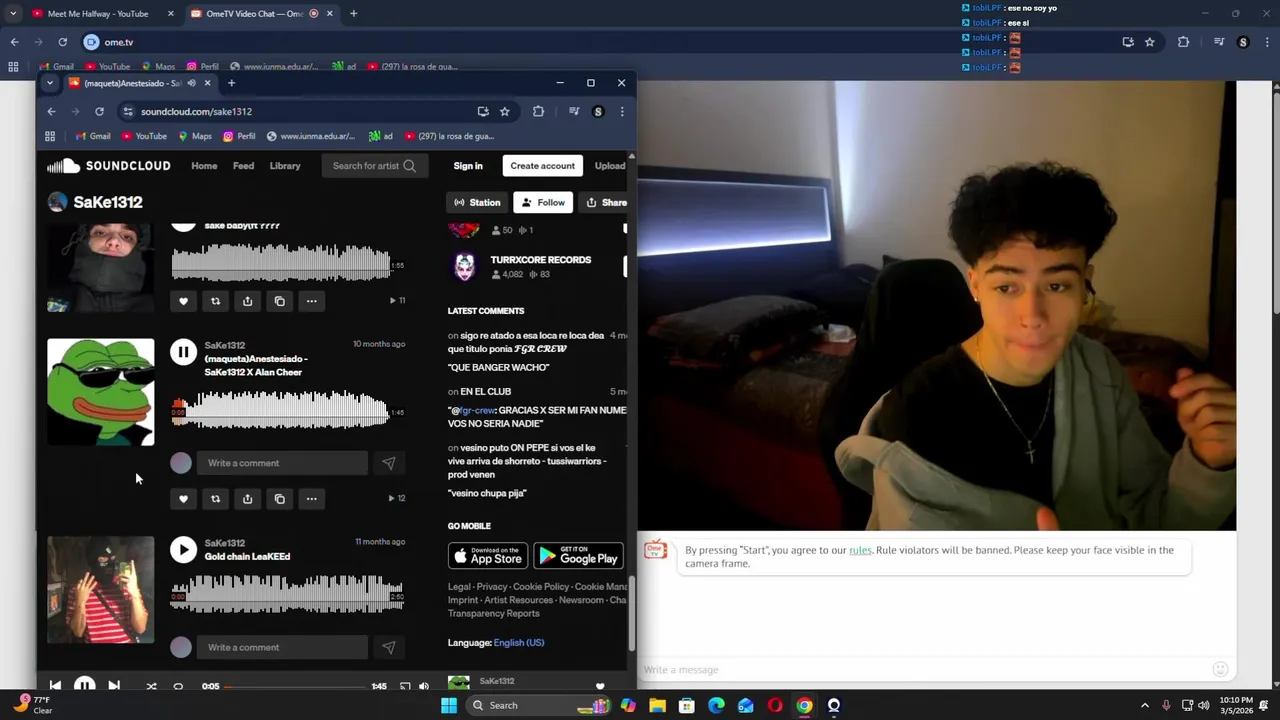Go back in the SoundCloud window
The width and height of the screenshot is (1280, 720).
pyautogui.click(x=51, y=111)
